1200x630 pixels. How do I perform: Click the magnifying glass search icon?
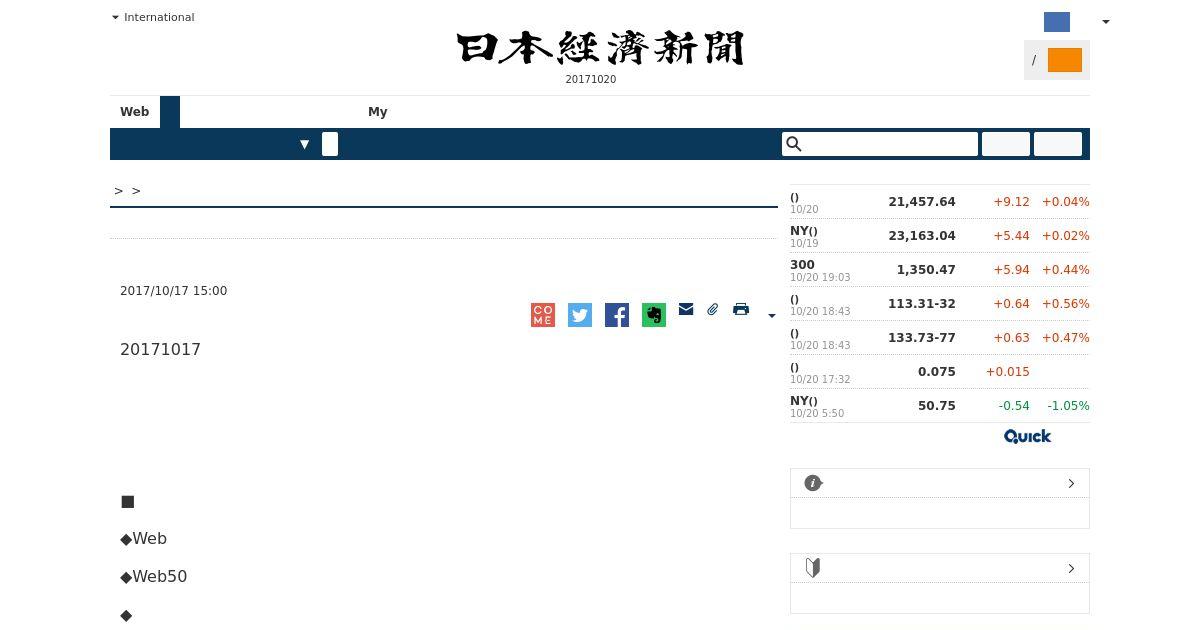click(794, 144)
